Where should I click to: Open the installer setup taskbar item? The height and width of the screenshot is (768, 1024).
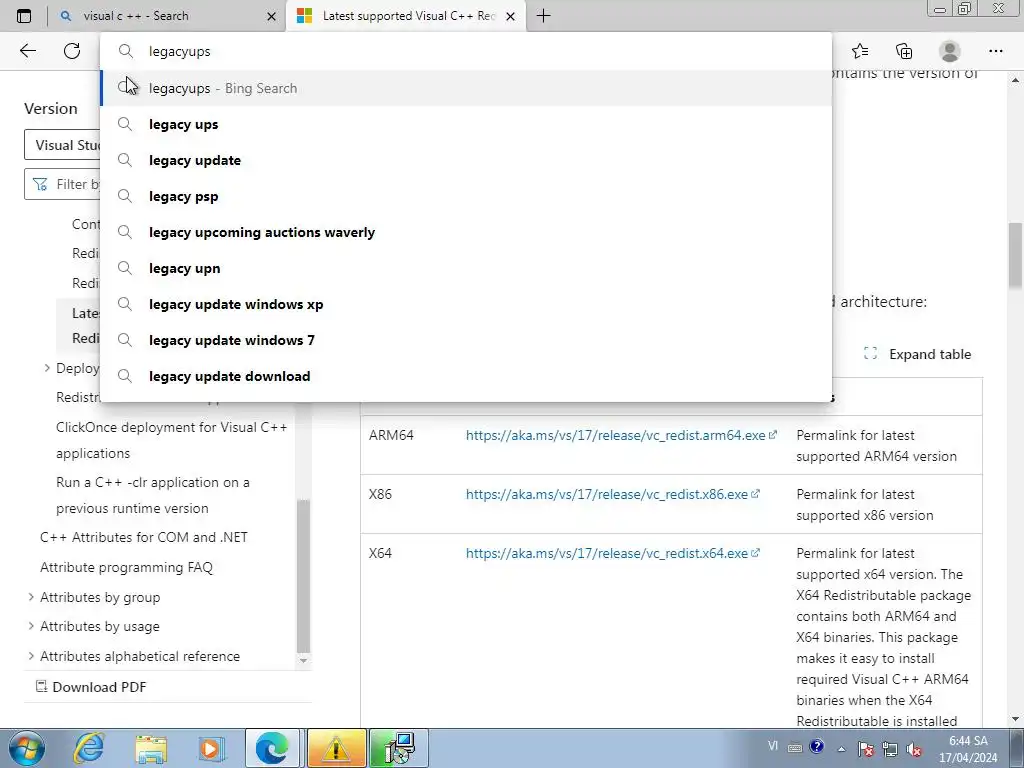coord(399,748)
